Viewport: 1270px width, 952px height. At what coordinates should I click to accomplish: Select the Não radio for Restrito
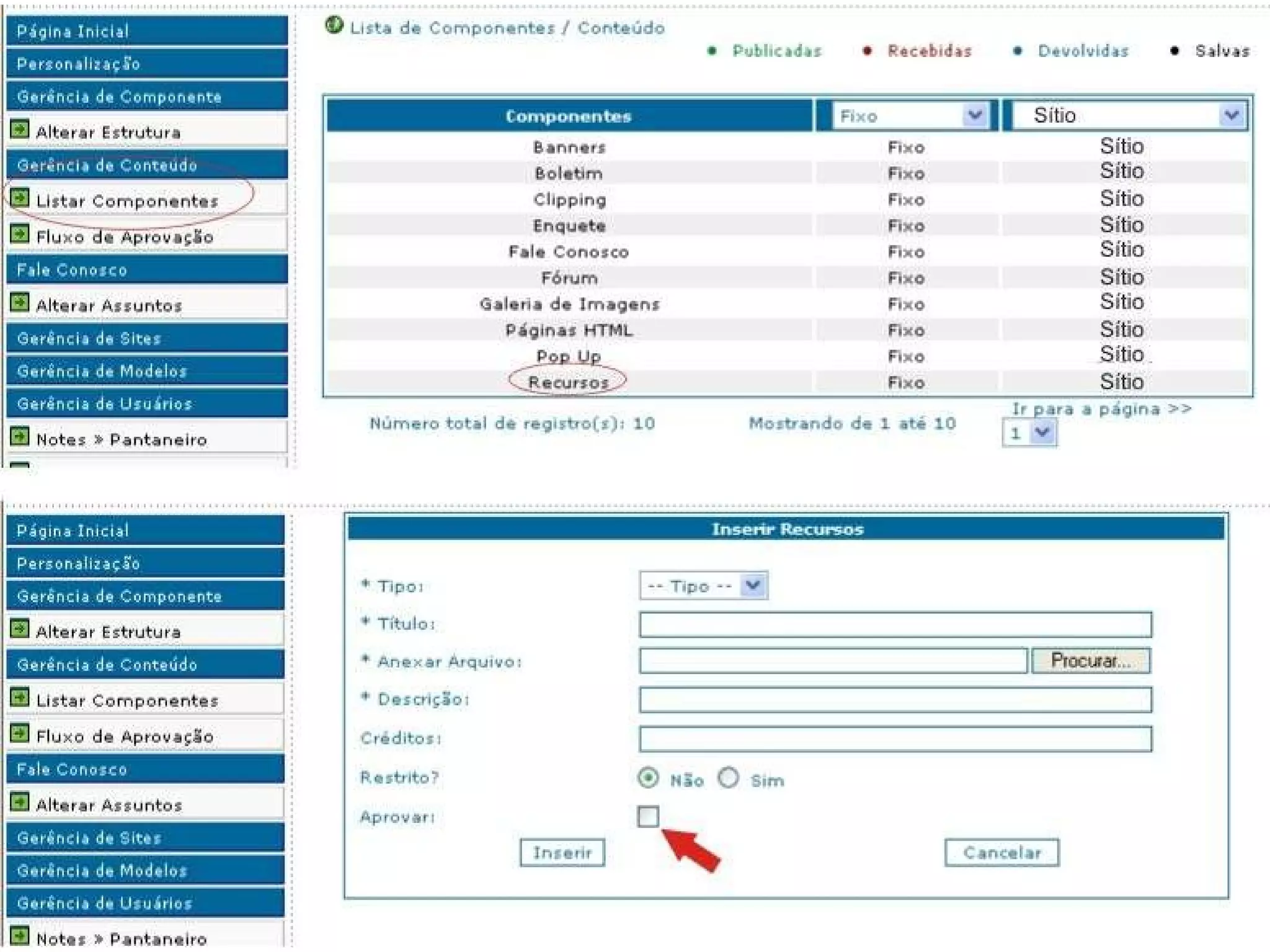pos(648,778)
